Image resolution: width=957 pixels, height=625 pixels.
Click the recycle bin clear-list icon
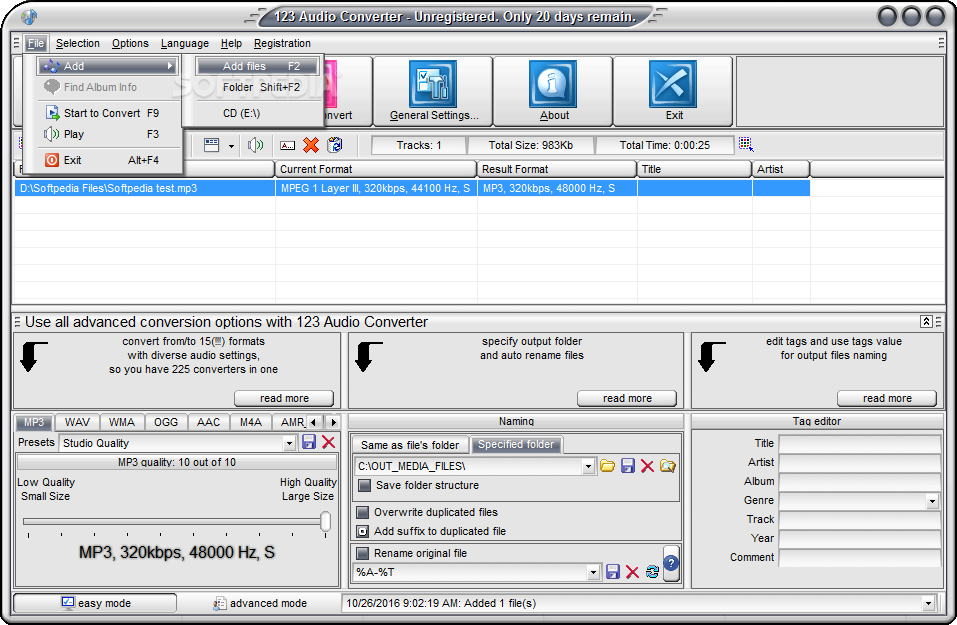[x=334, y=145]
